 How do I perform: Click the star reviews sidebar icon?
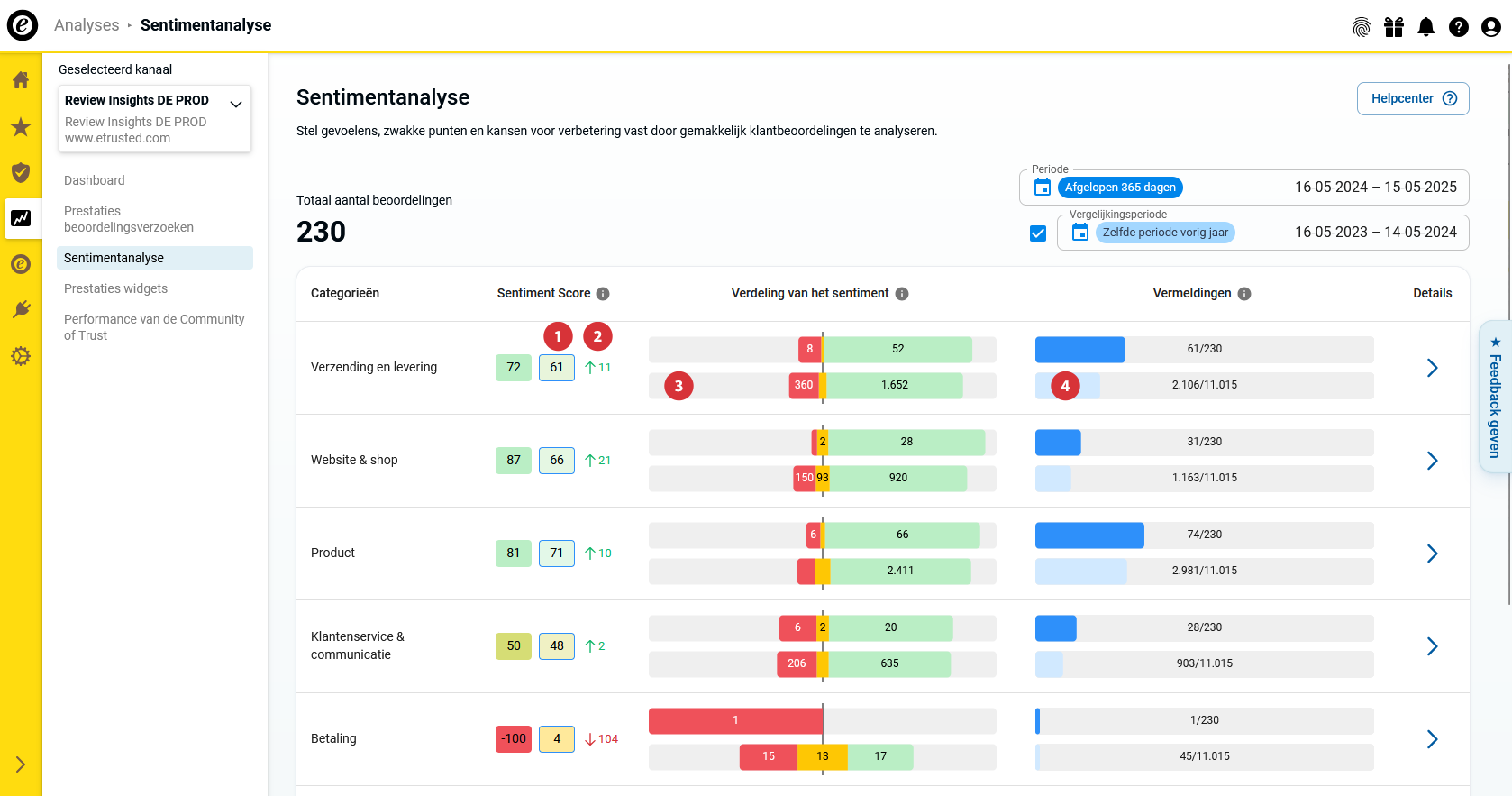21,126
